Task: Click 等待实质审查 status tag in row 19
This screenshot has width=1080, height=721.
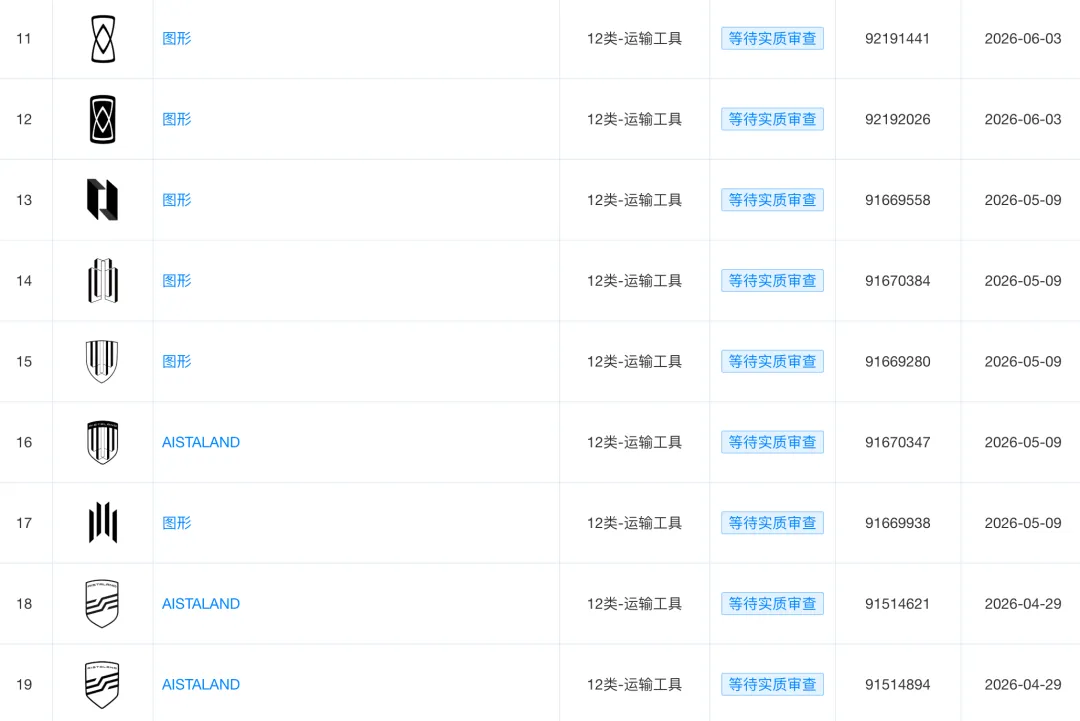Action: pyautogui.click(x=772, y=685)
